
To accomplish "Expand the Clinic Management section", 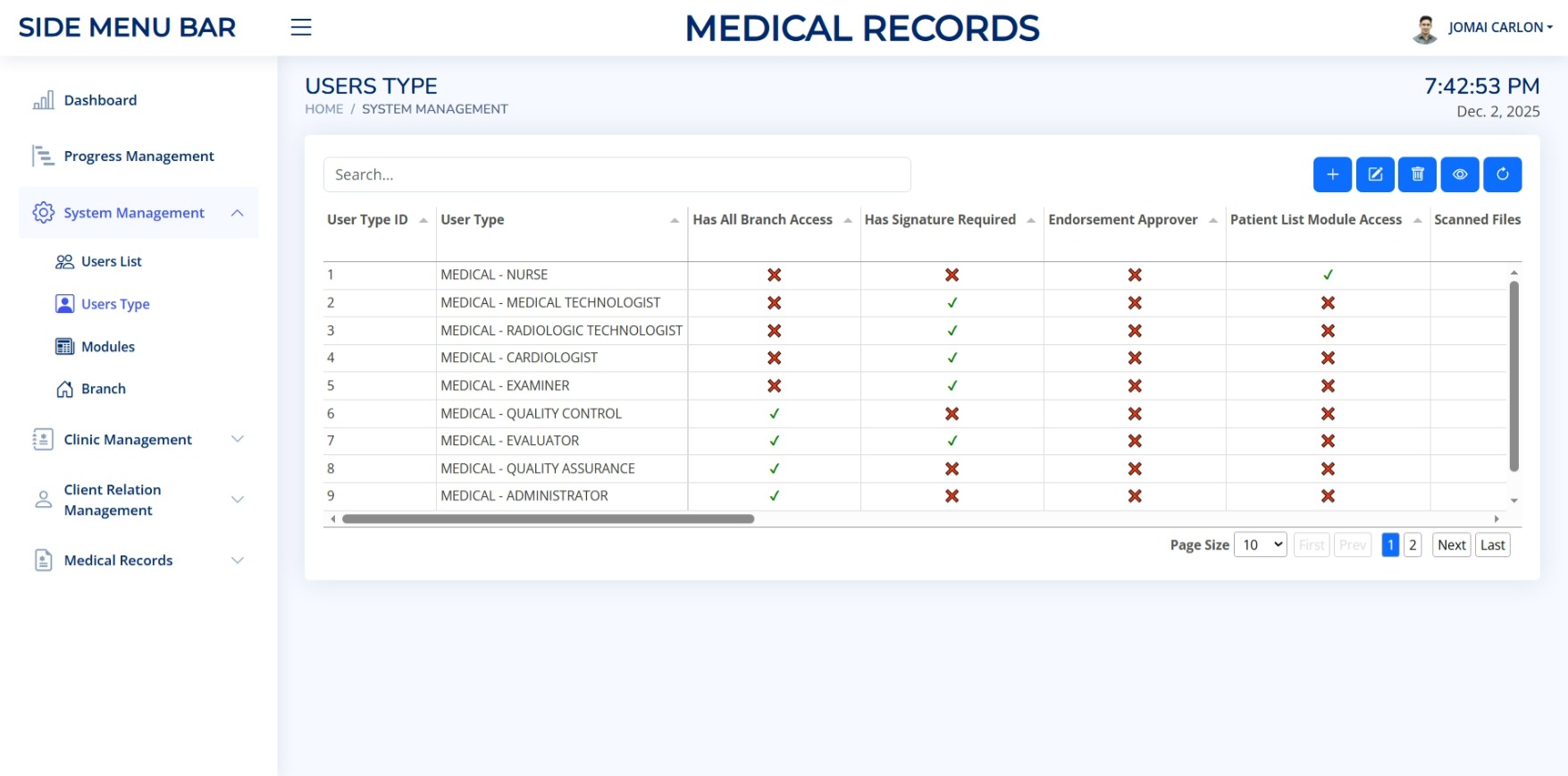I will coord(237,439).
